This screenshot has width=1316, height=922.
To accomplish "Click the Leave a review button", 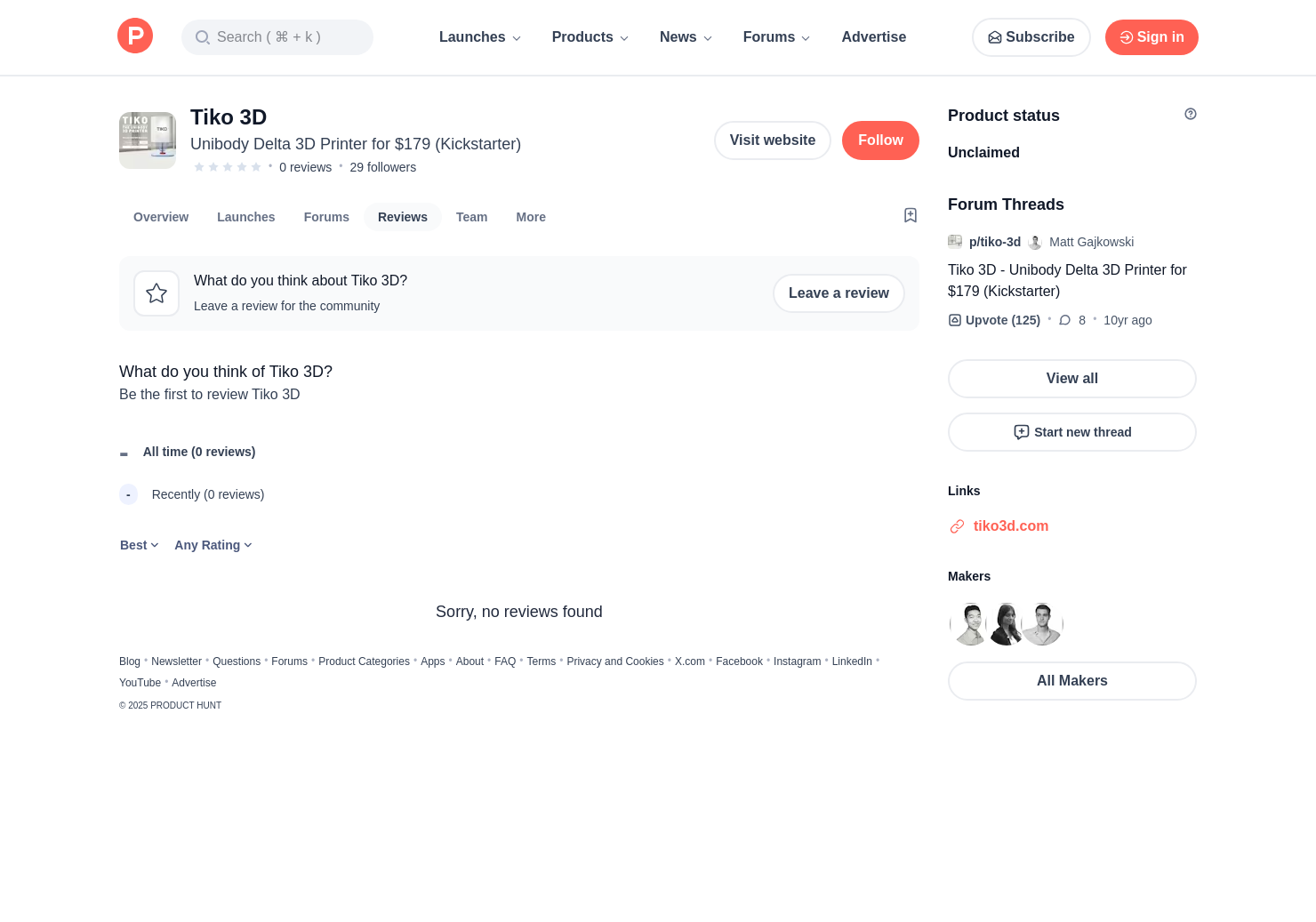I will coord(839,293).
